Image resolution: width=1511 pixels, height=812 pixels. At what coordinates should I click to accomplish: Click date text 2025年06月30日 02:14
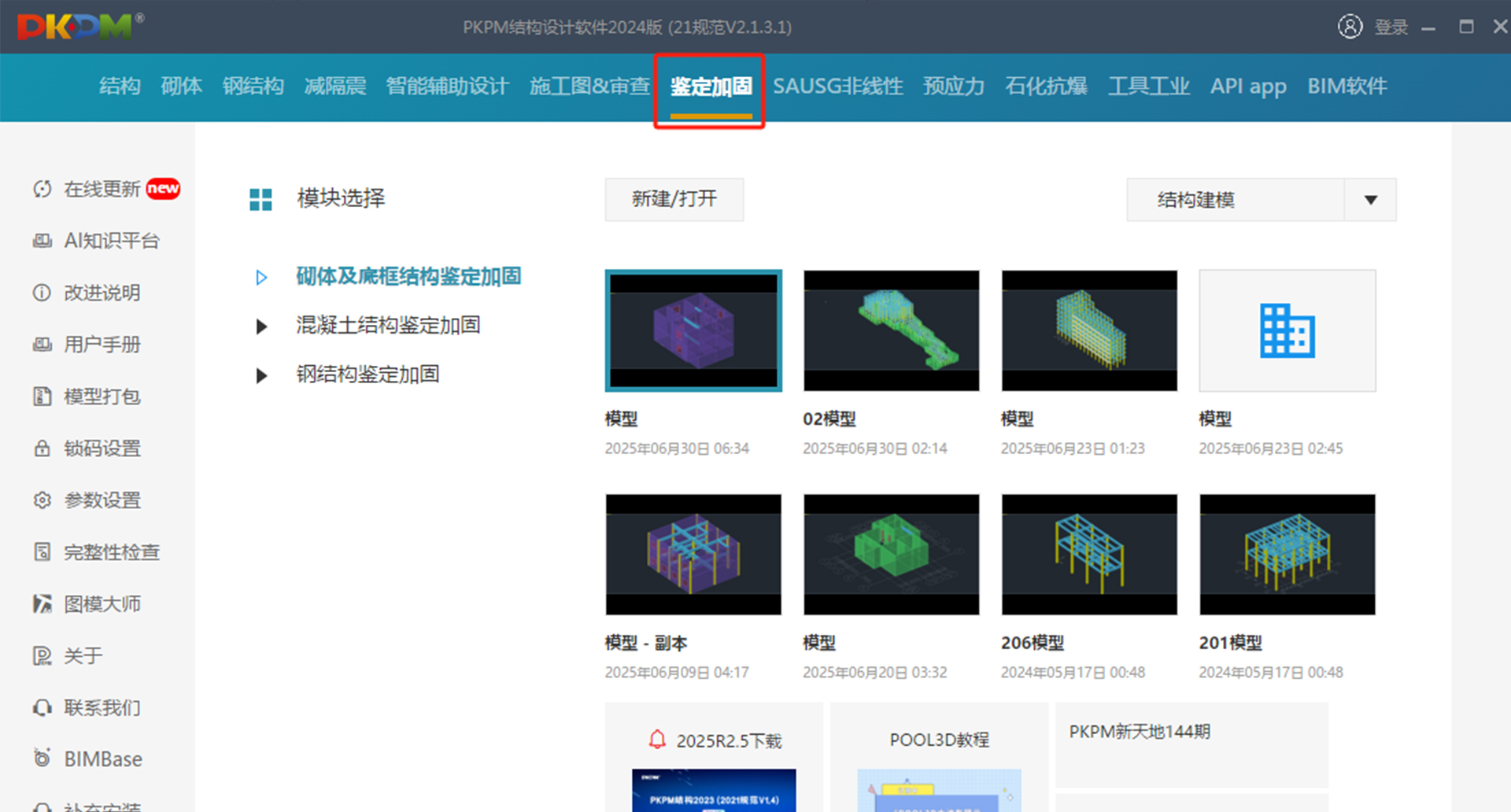click(x=875, y=448)
